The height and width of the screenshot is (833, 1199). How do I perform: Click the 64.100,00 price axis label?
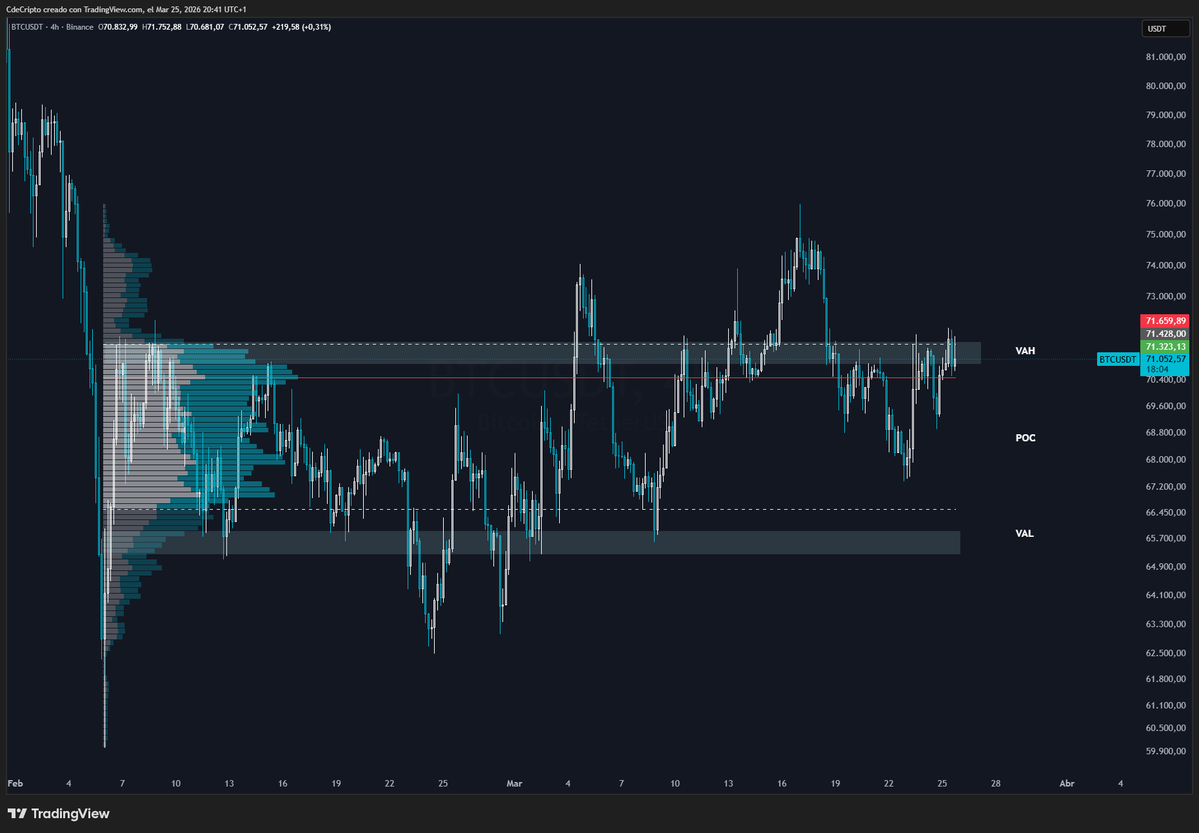click(1165, 594)
